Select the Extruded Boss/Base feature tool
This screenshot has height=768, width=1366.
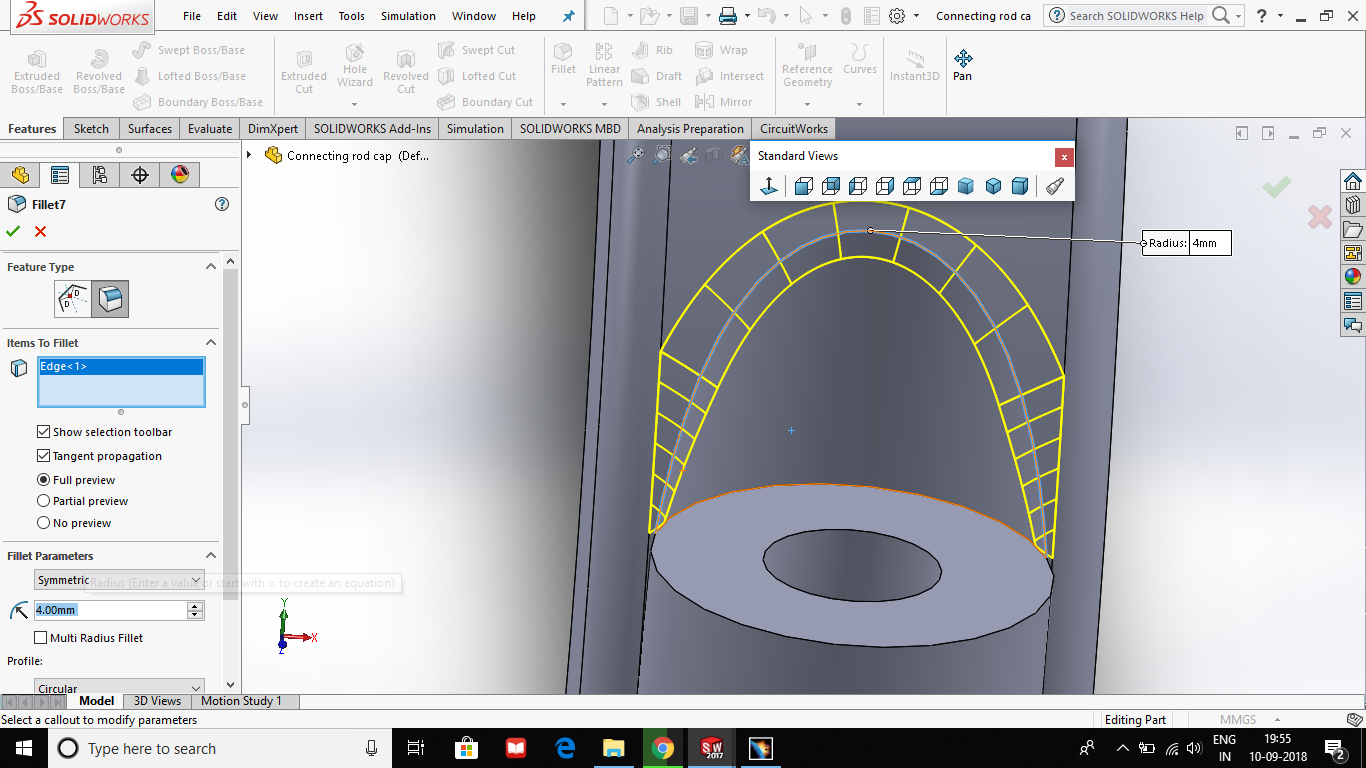(x=36, y=68)
